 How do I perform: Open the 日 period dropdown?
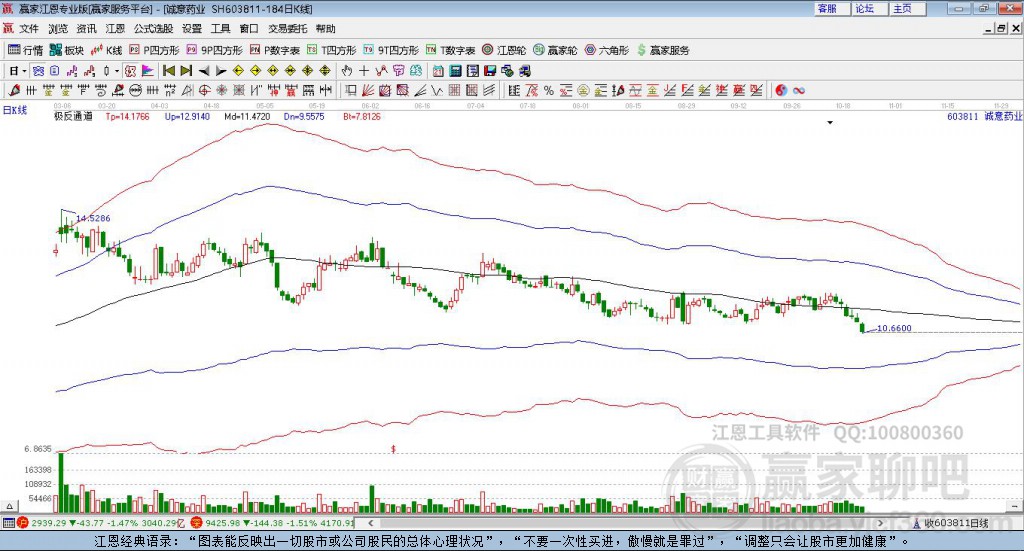[x=17, y=71]
